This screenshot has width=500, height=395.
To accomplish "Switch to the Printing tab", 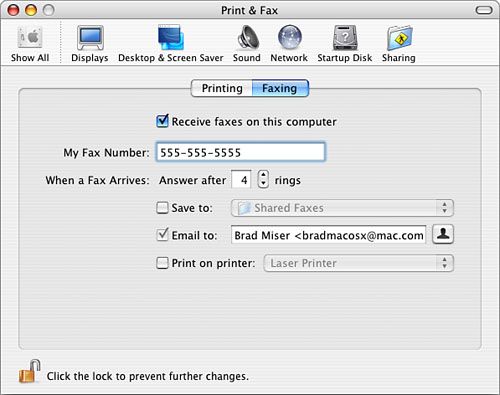I will 222,88.
